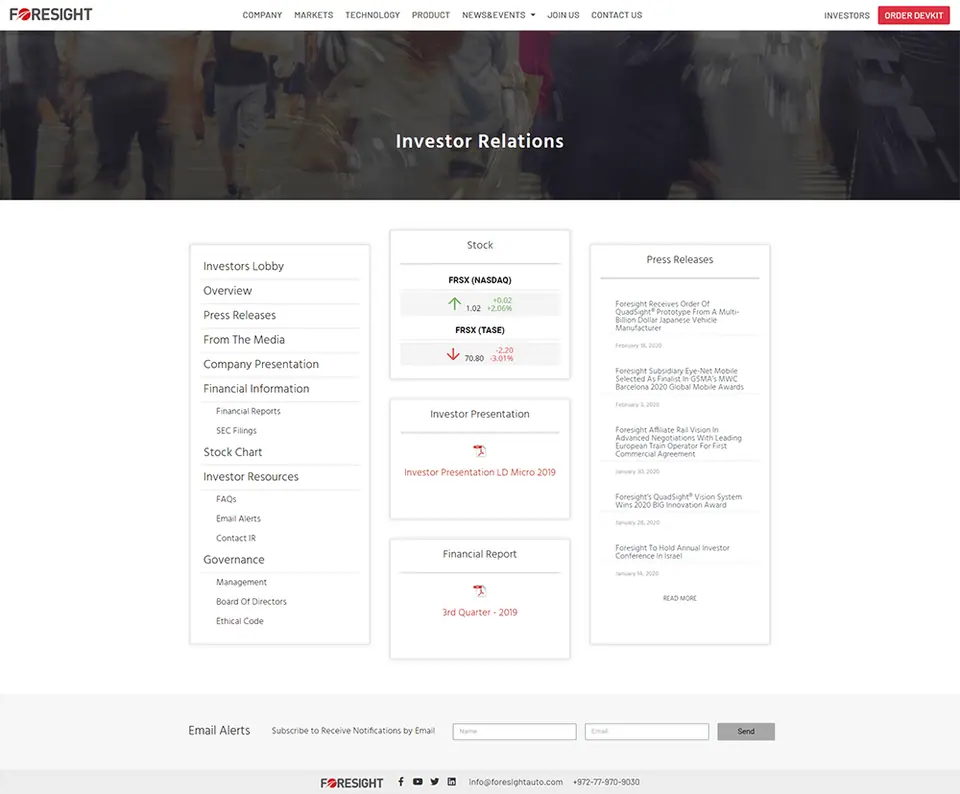Open From The Media in the sidebar

(x=244, y=340)
